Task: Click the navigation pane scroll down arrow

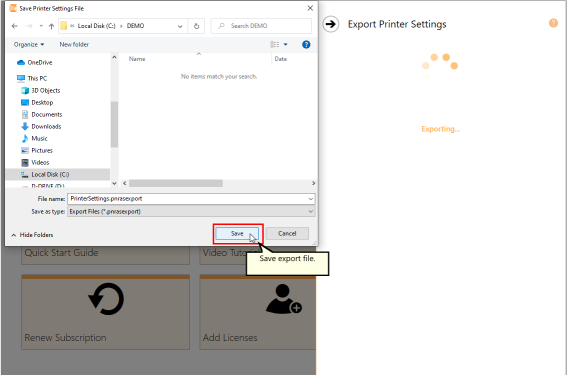Action: point(114,183)
